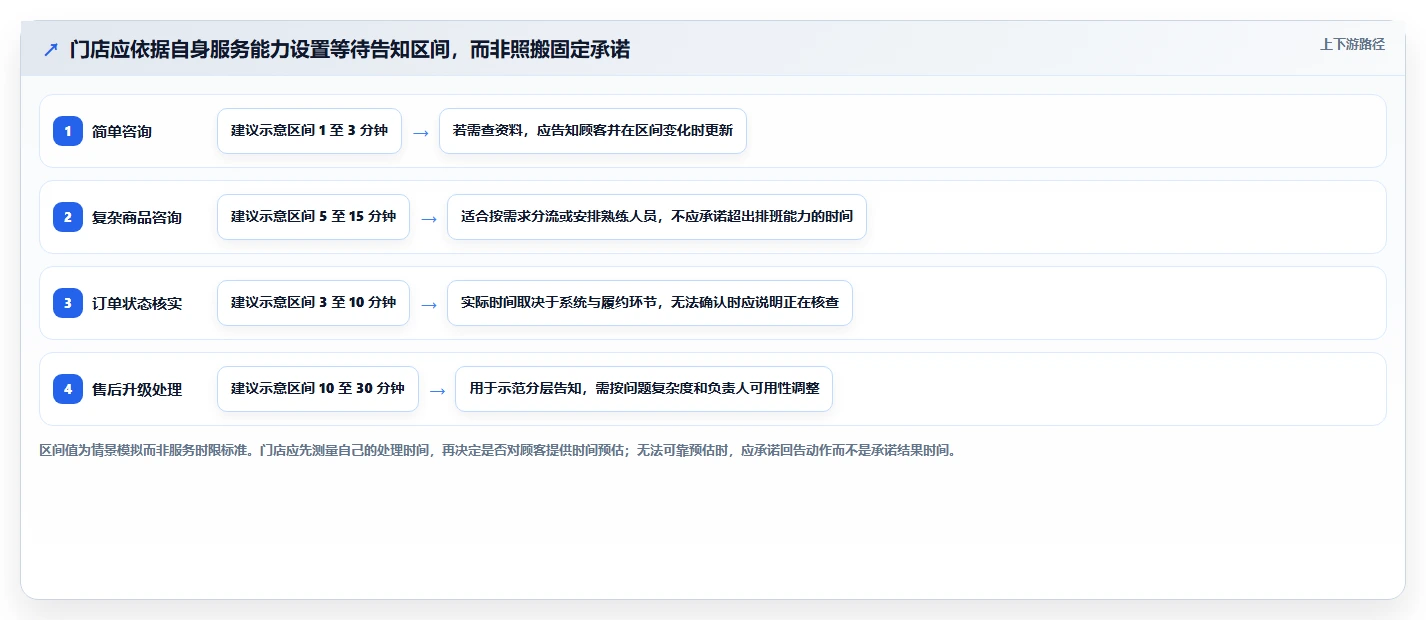
Task: Click the footnote starting 区间值为情景模拟
Action: coord(497,451)
